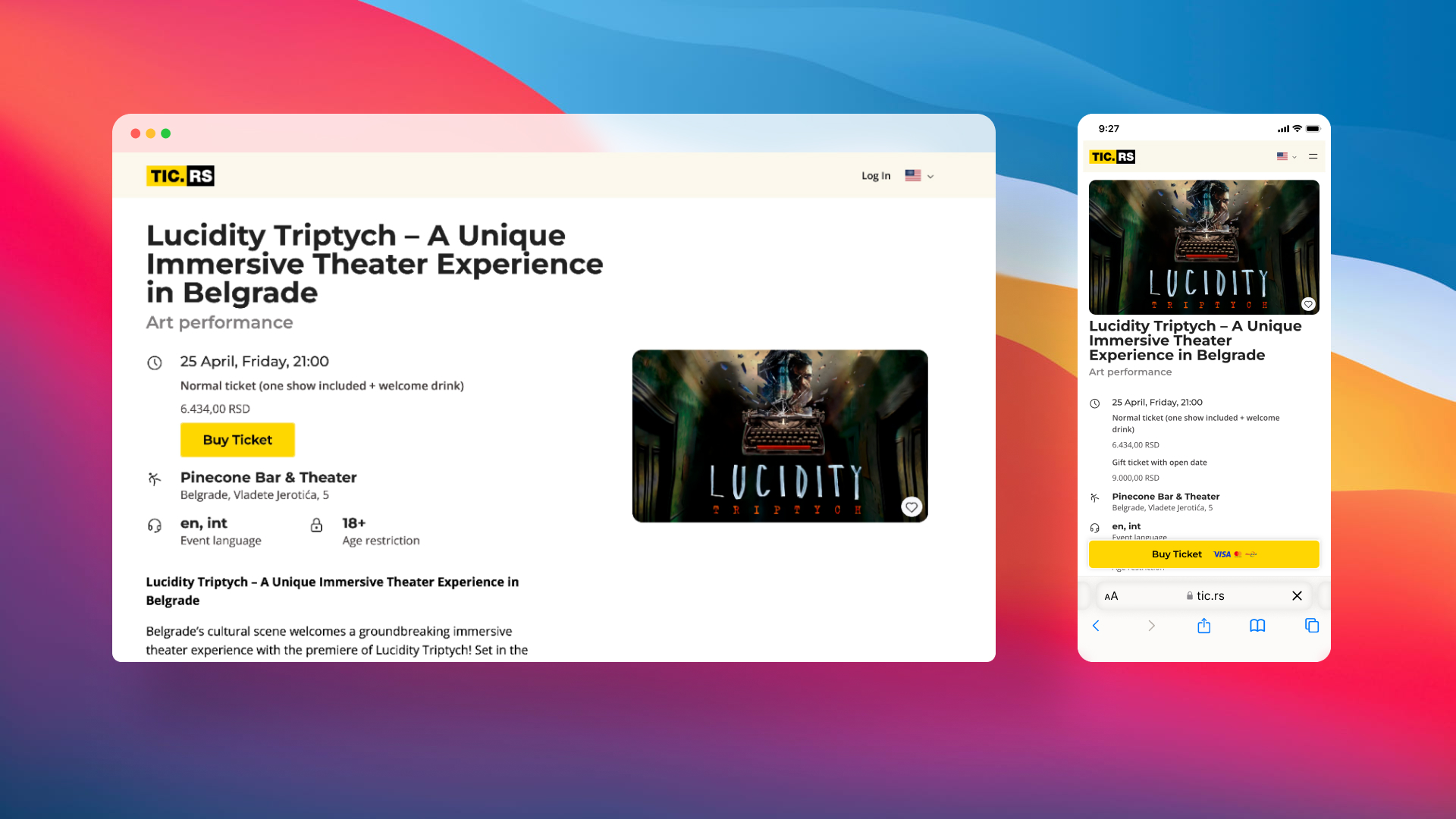This screenshot has height=819, width=1456.
Task: Open the Lucidity poster image on mobile
Action: pos(1204,247)
